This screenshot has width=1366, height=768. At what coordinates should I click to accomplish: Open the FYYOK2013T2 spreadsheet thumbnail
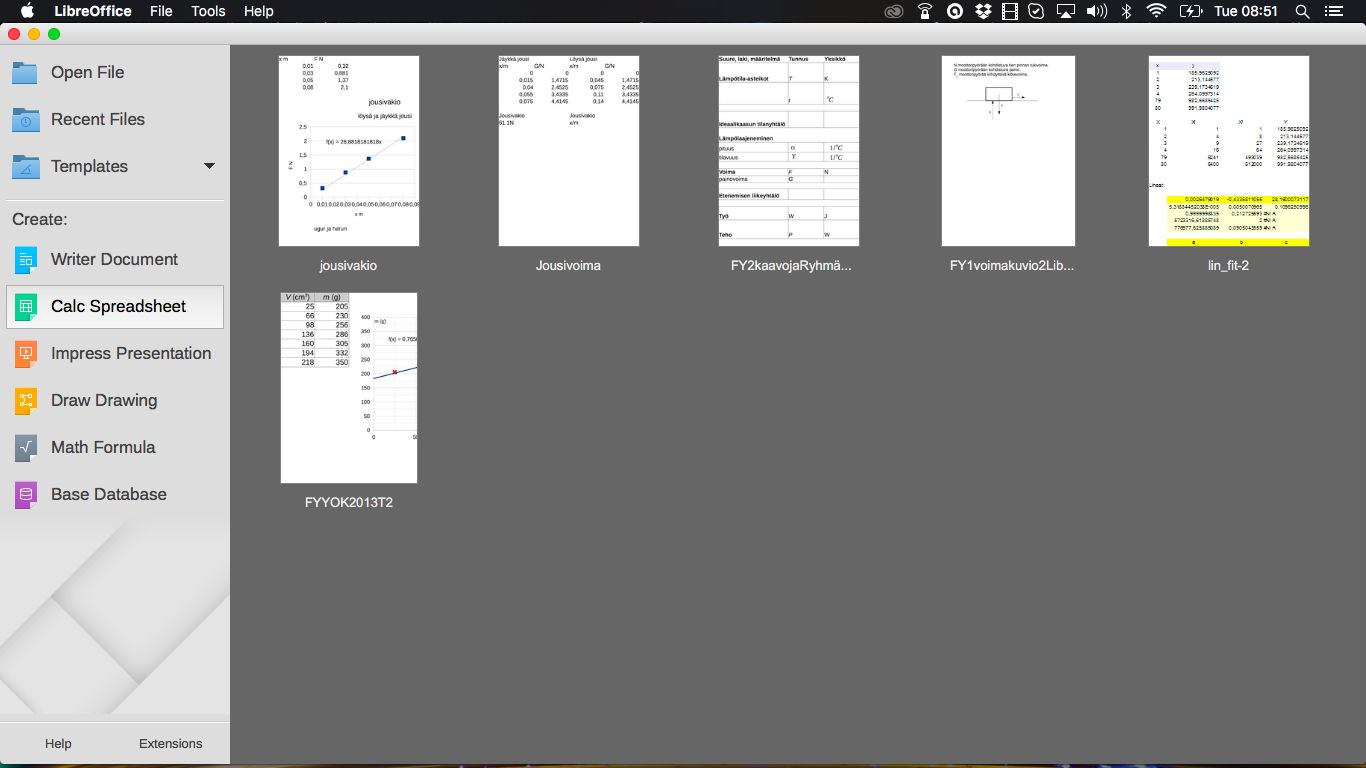(349, 388)
